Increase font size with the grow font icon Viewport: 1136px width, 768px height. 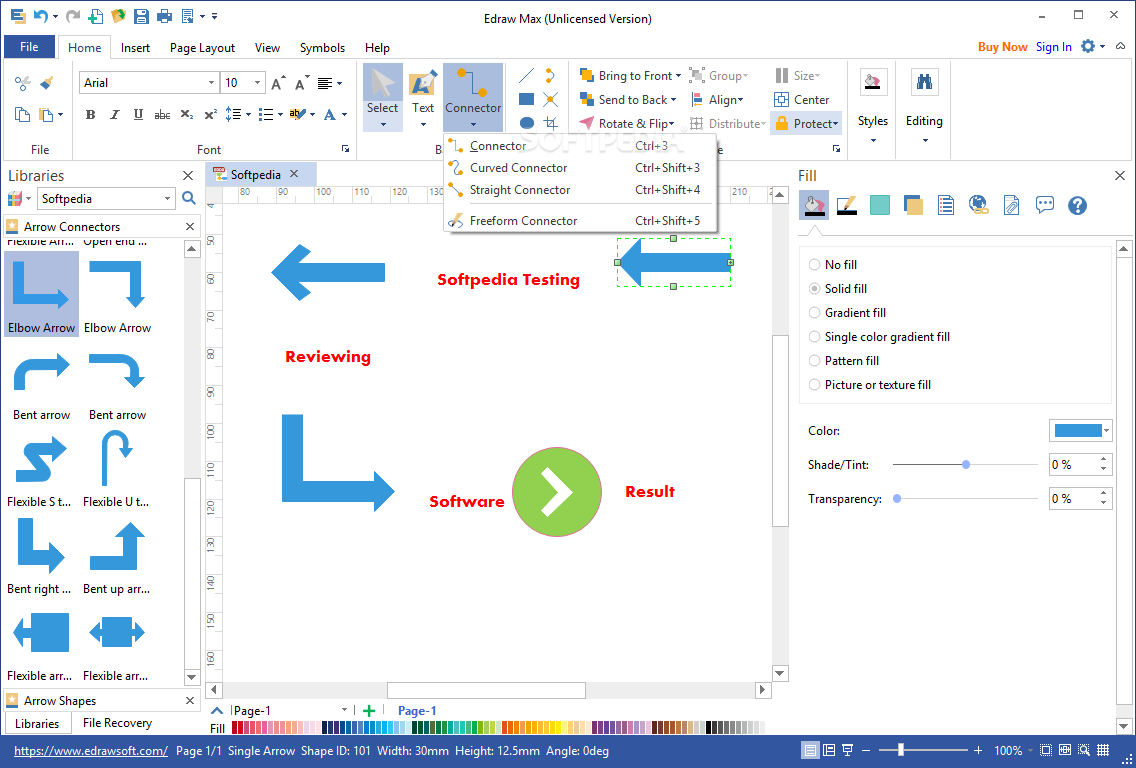[x=278, y=83]
